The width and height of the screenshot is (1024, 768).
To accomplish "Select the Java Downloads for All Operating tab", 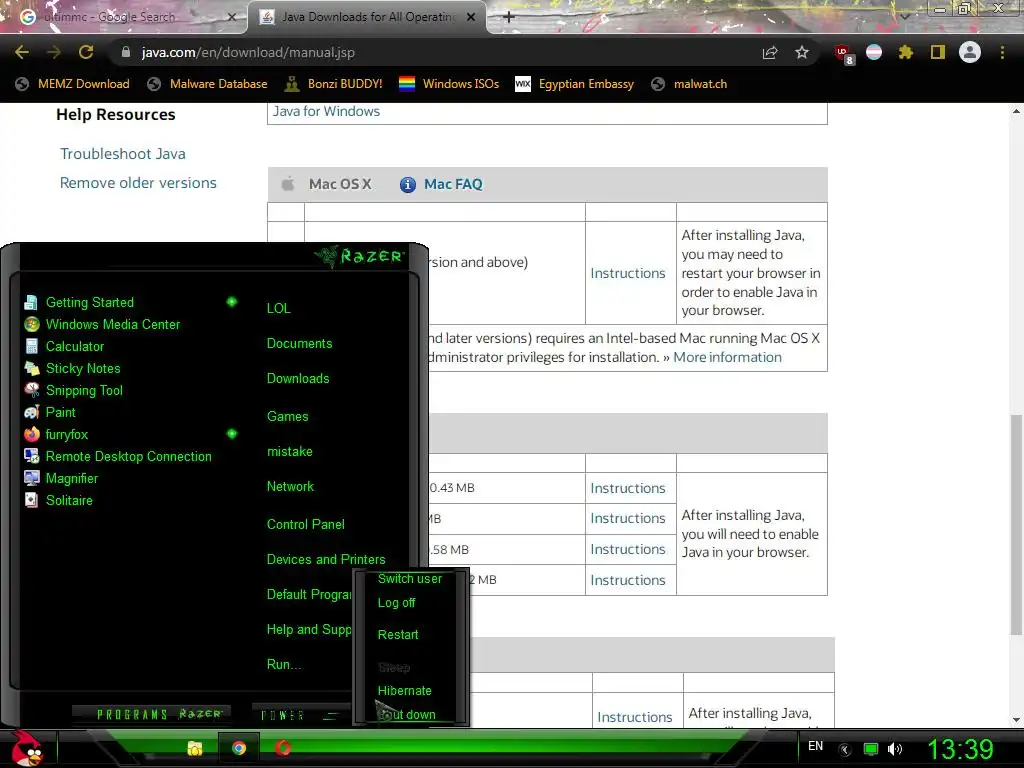I will pyautogui.click(x=367, y=17).
